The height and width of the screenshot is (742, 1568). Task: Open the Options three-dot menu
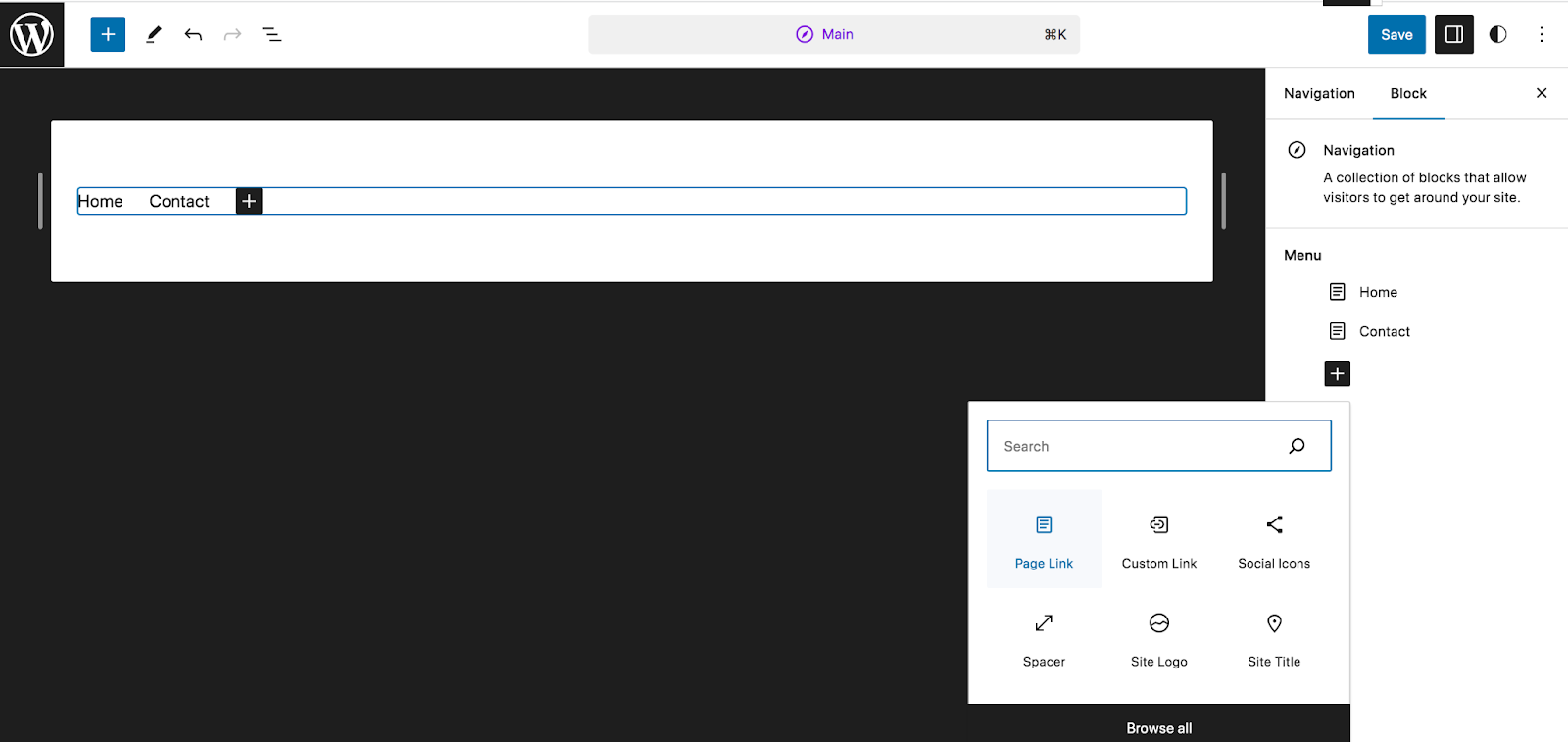click(1541, 34)
